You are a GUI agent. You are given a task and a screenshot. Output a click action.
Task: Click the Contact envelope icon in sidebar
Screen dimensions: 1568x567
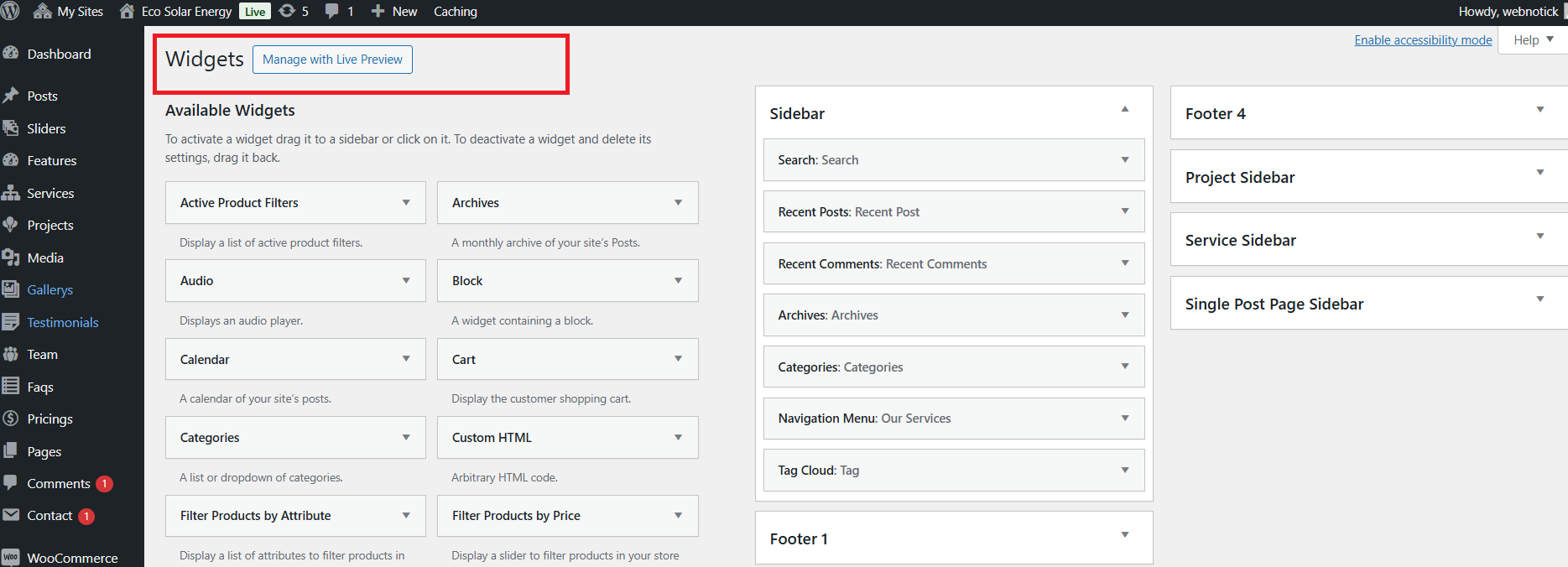click(x=11, y=515)
